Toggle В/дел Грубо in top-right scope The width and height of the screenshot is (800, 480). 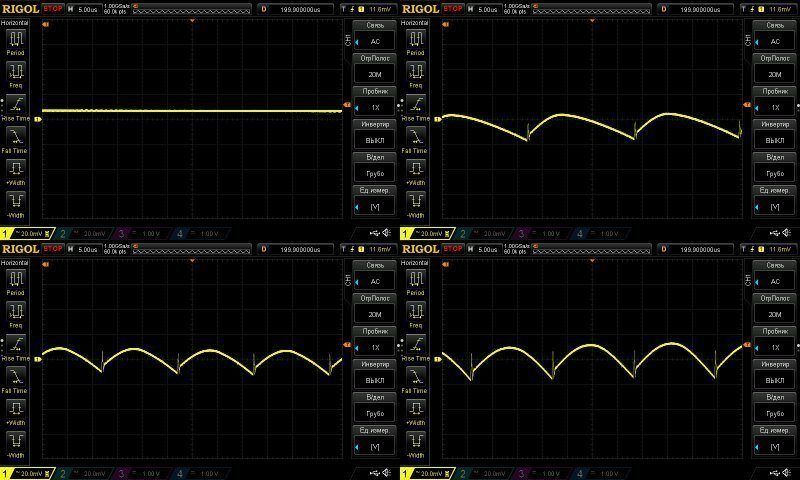pyautogui.click(x=775, y=167)
